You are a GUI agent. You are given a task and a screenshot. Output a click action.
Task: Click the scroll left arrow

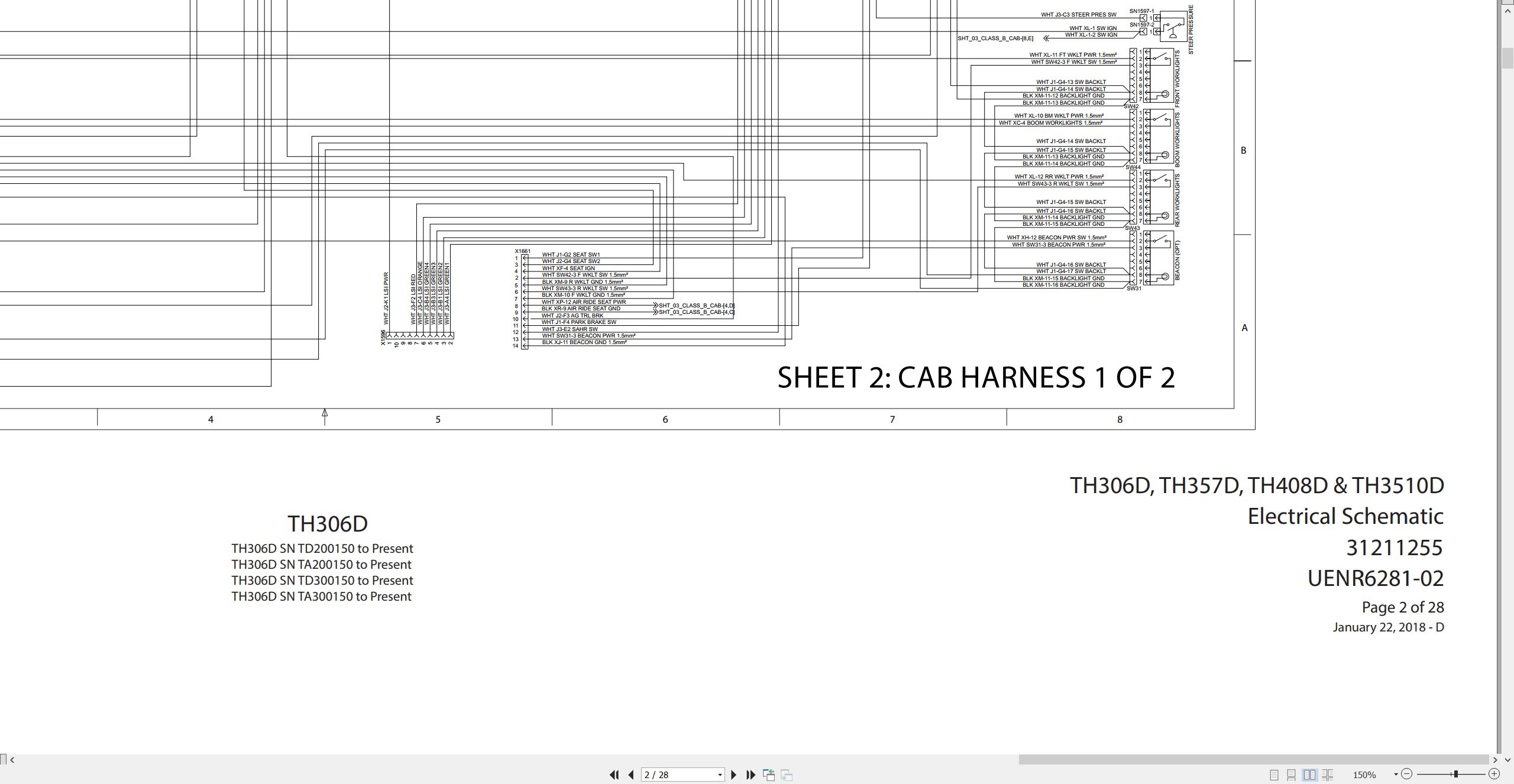click(12, 760)
